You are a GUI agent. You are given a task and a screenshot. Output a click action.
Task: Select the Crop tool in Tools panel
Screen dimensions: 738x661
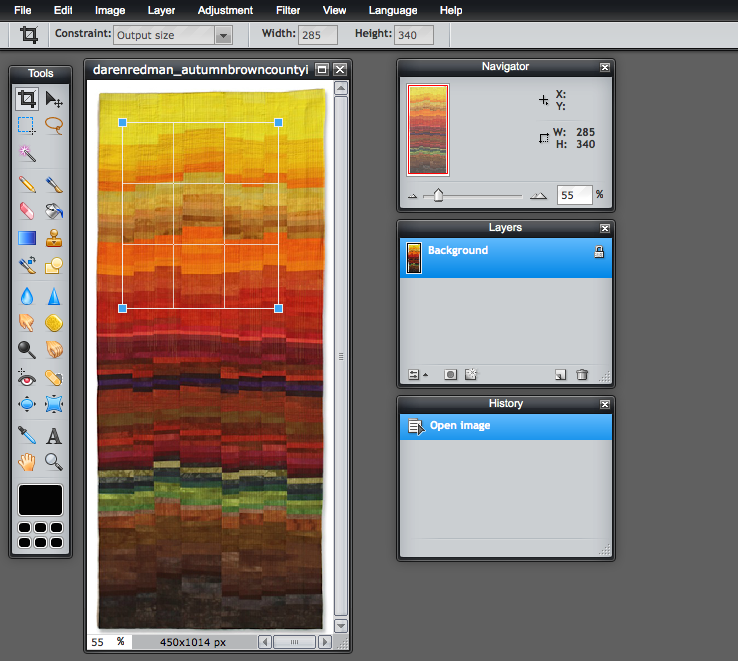pyautogui.click(x=27, y=99)
